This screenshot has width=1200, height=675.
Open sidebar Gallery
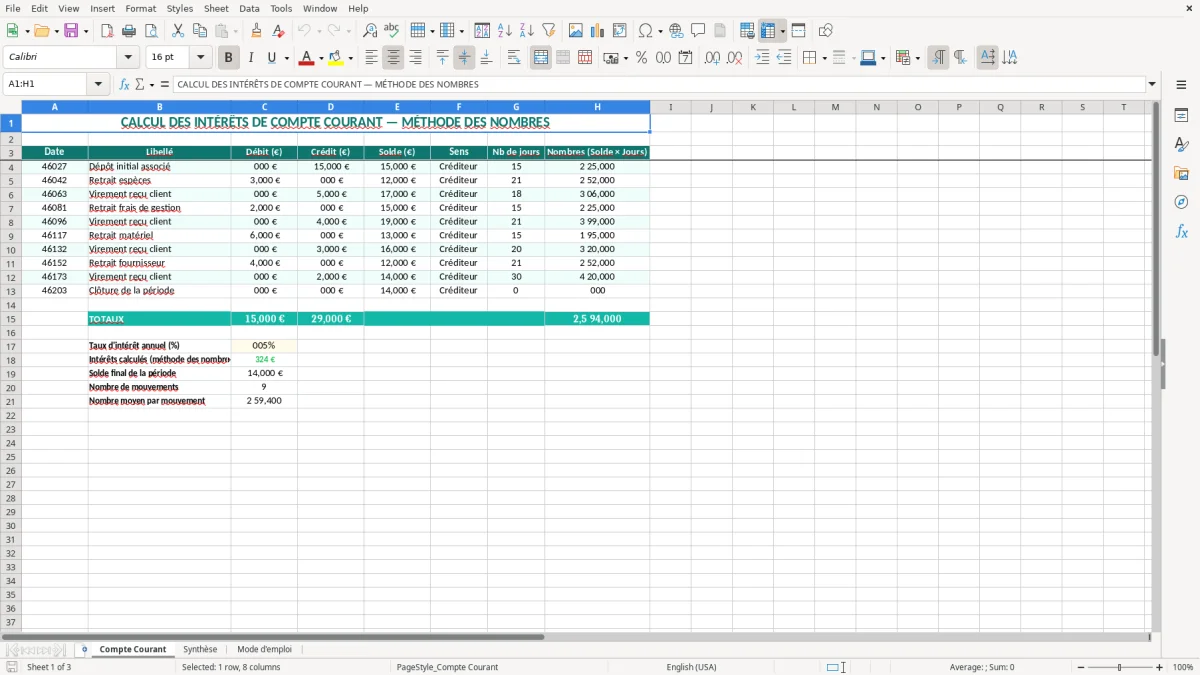[1181, 174]
